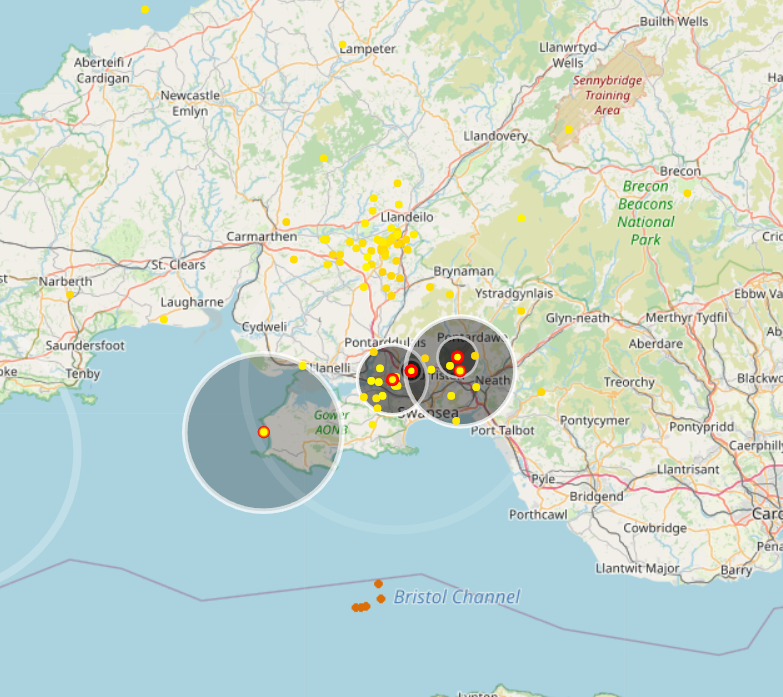Click the 'Porthcawl' label
The height and width of the screenshot is (697, 783).
pyautogui.click(x=538, y=514)
